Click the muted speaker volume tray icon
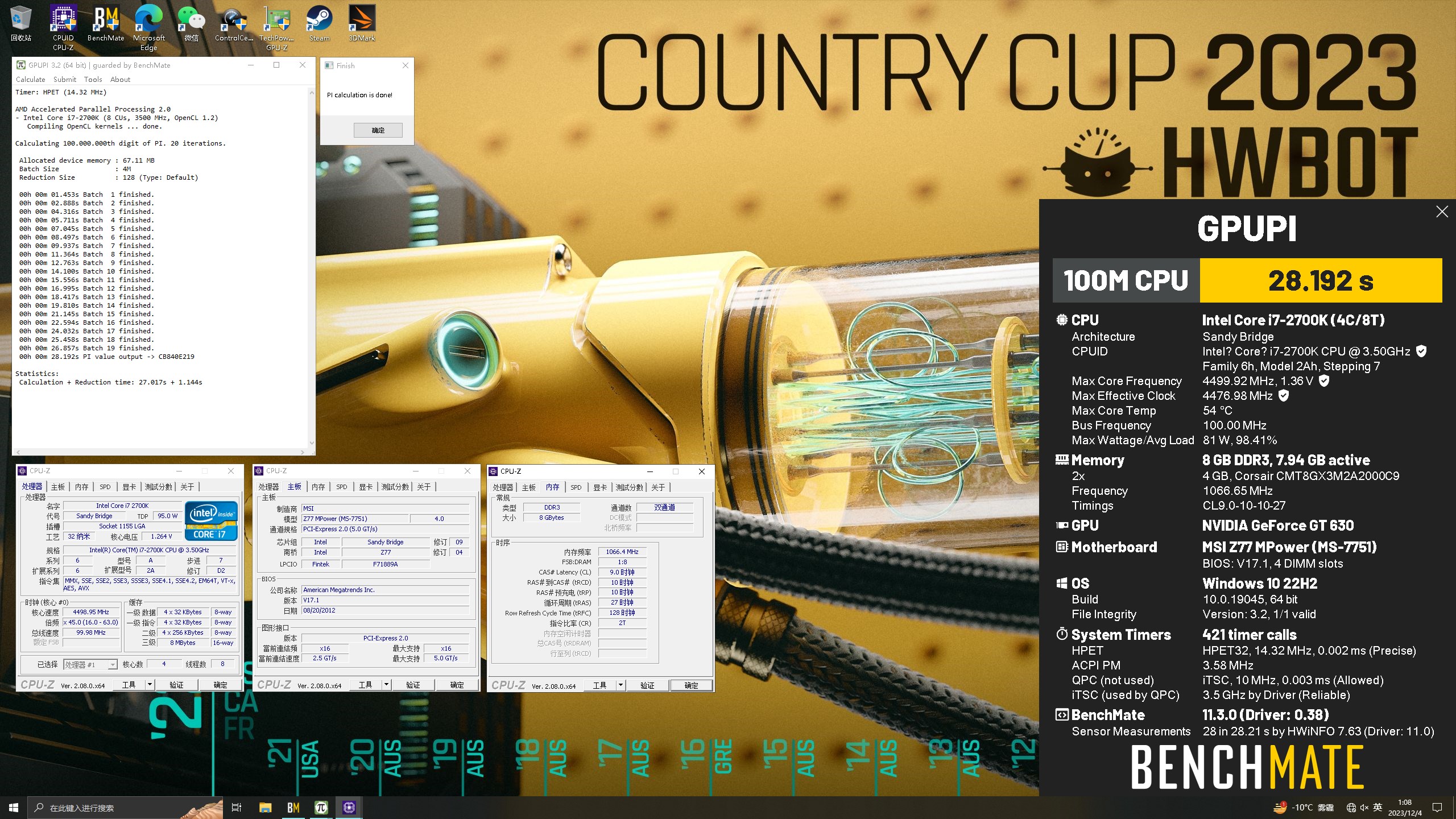Viewport: 1456px width, 819px height. pyautogui.click(x=1364, y=808)
